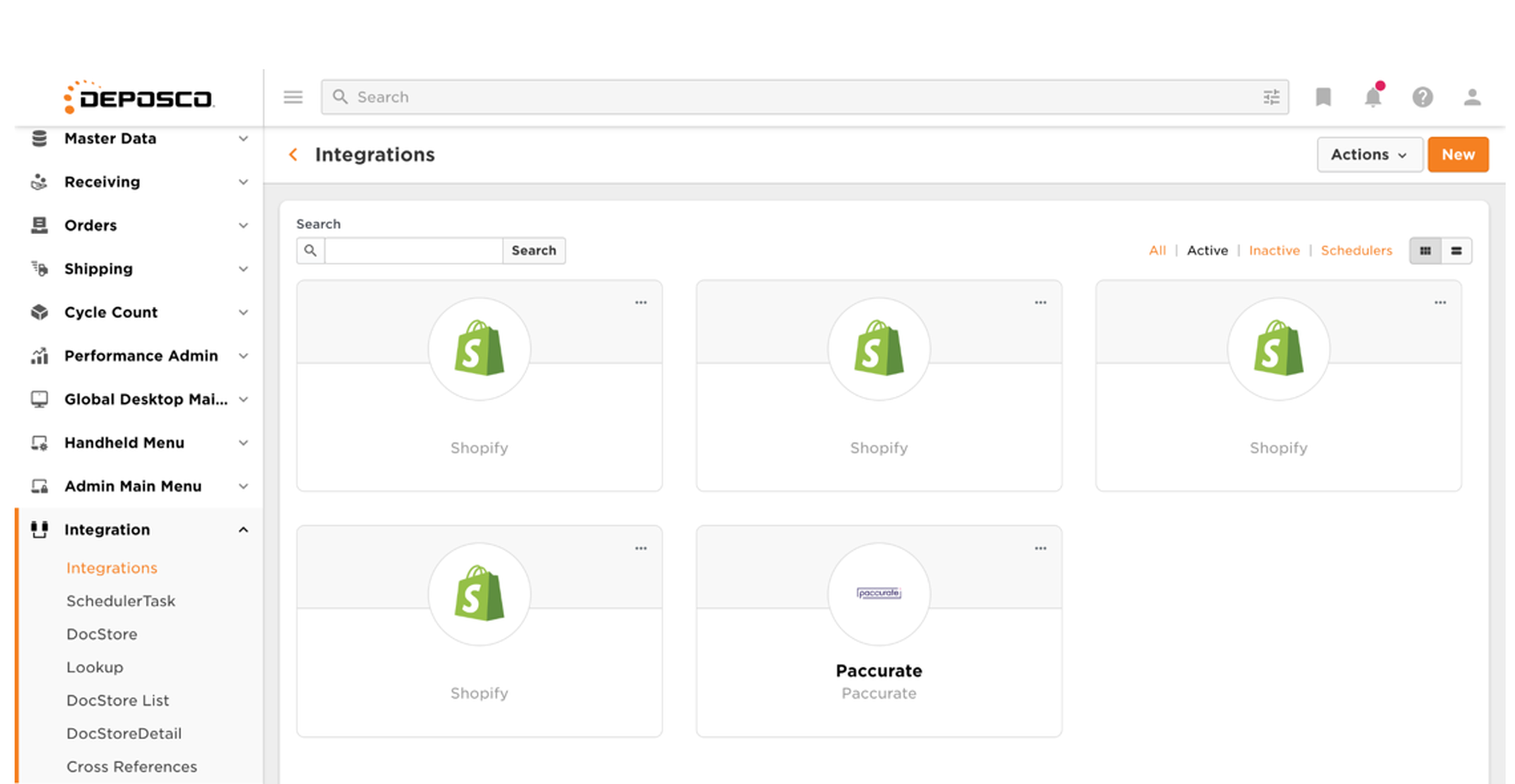Click the Orders sidebar icon
This screenshot has width=1515, height=784.
click(39, 225)
